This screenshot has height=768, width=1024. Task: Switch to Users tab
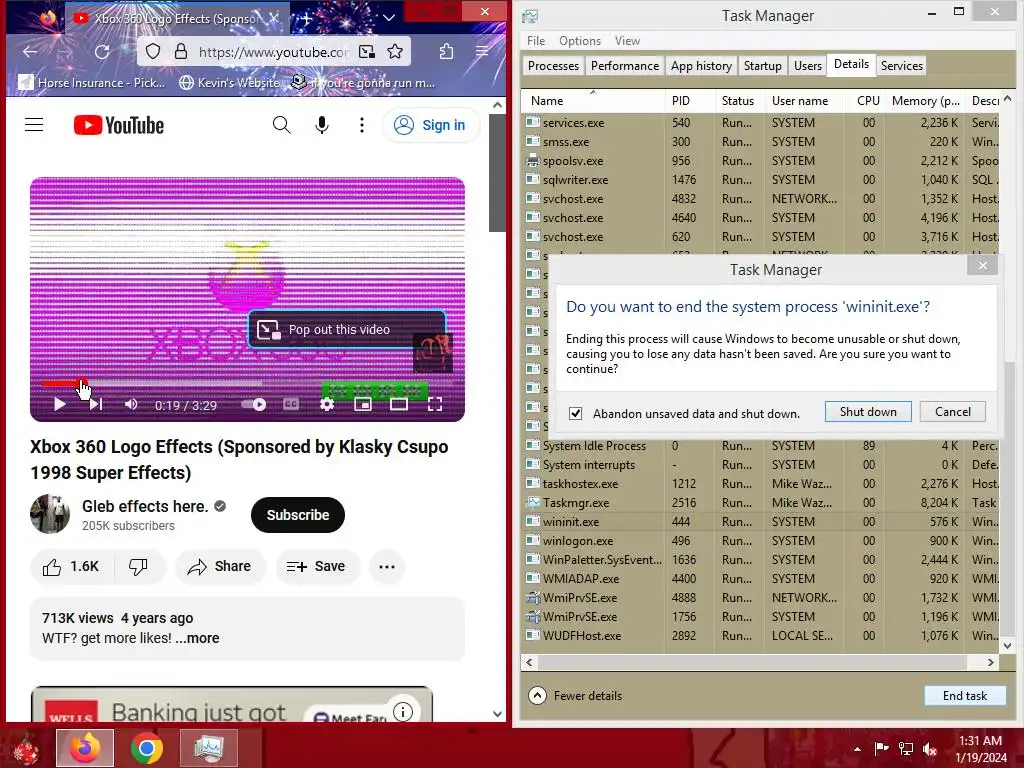(808, 65)
